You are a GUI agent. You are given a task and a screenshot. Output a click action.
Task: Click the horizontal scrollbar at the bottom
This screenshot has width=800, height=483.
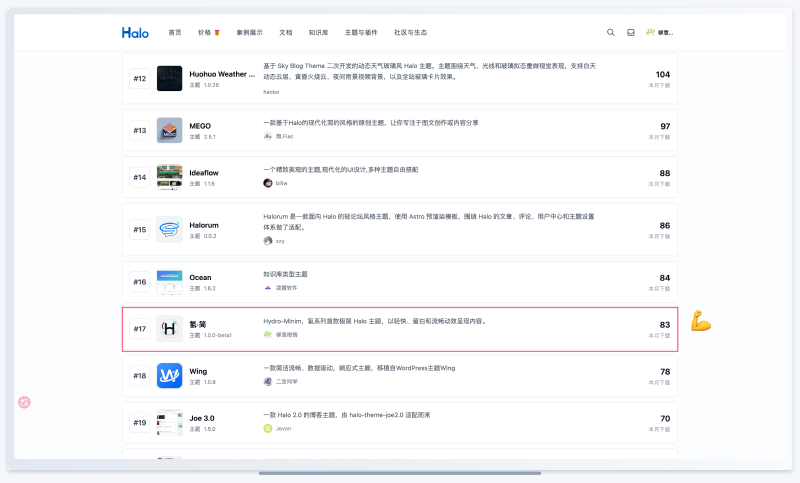[399, 473]
